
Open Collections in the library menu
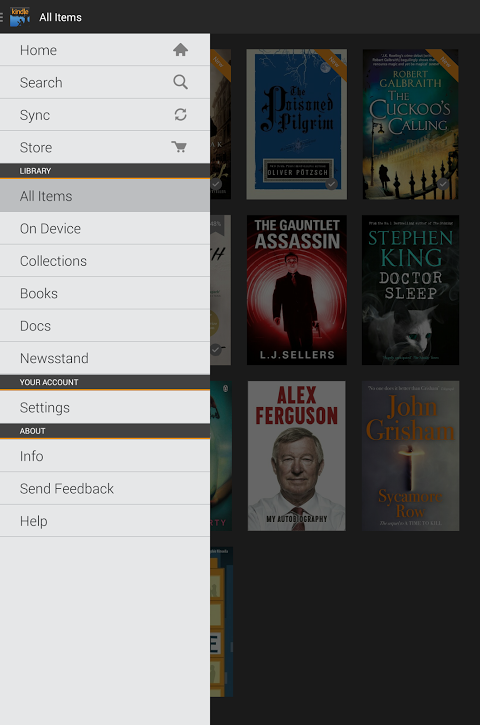tap(105, 261)
